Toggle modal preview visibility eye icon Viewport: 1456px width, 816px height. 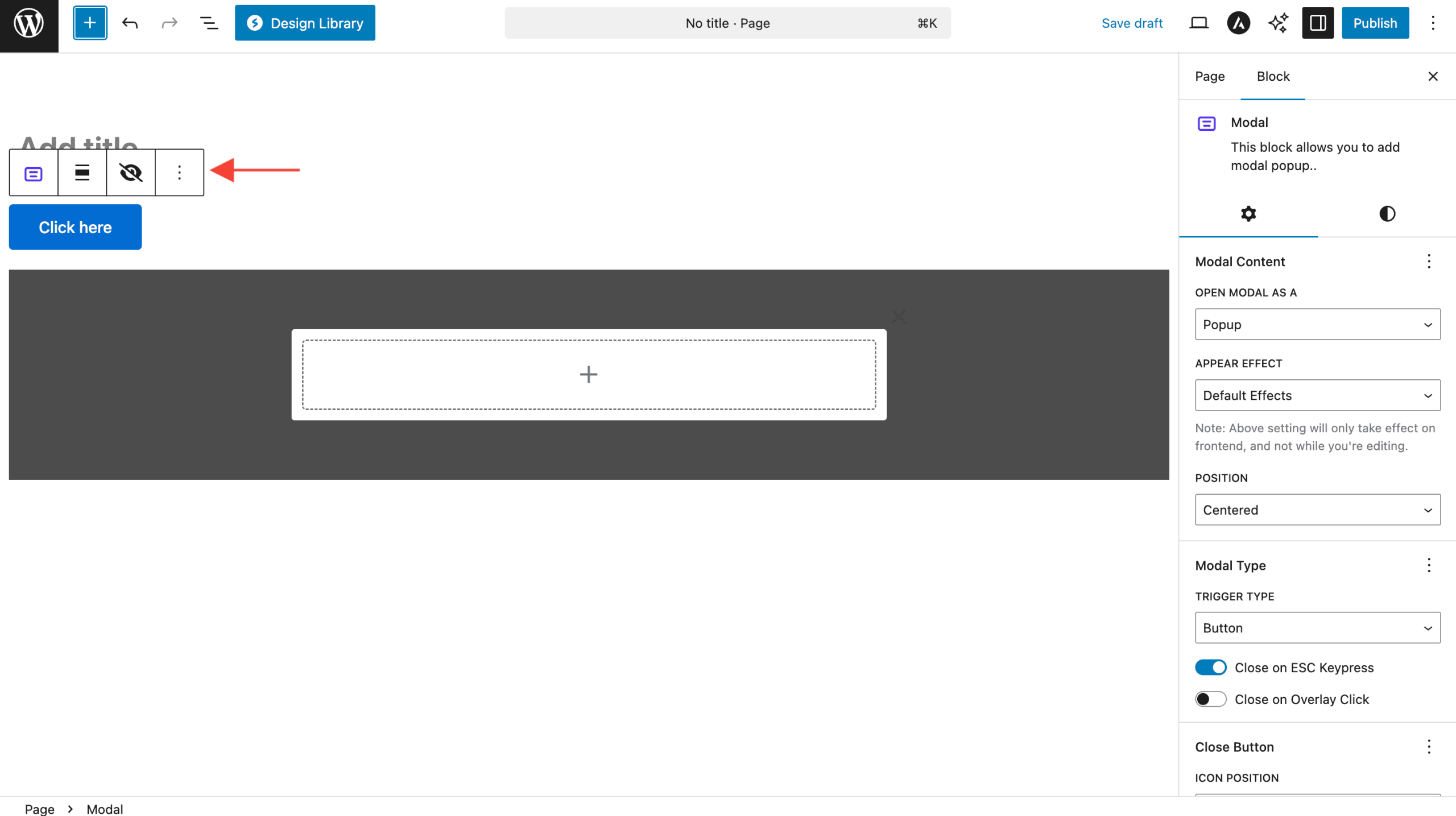130,172
